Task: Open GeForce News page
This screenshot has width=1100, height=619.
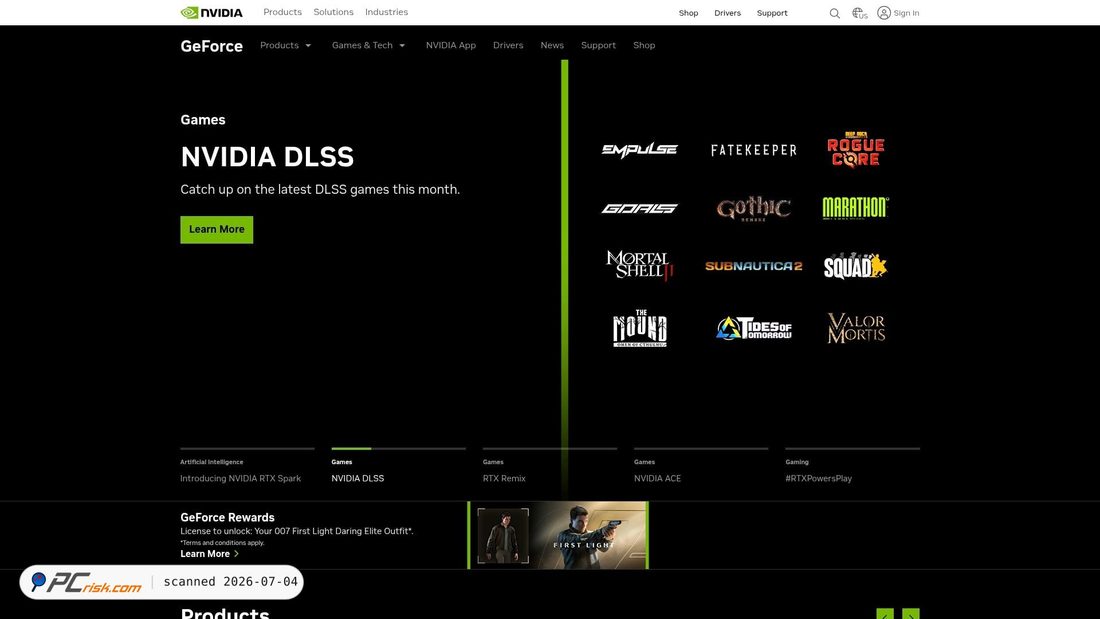Action: pyautogui.click(x=551, y=45)
